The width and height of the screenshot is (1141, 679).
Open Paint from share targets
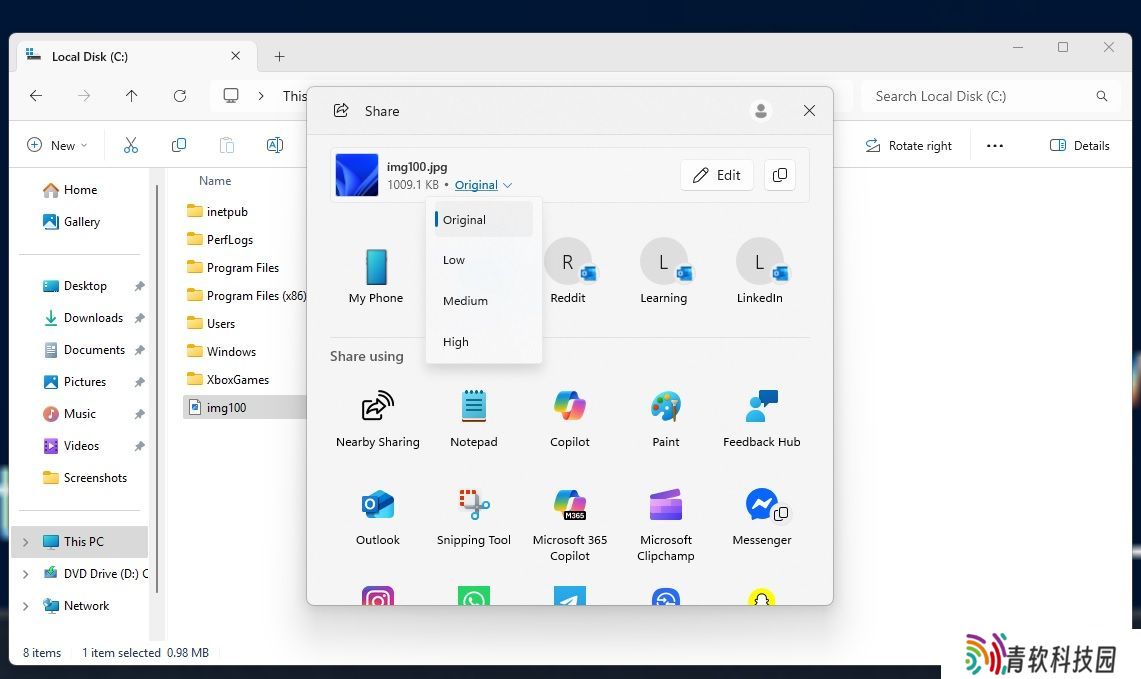665,407
